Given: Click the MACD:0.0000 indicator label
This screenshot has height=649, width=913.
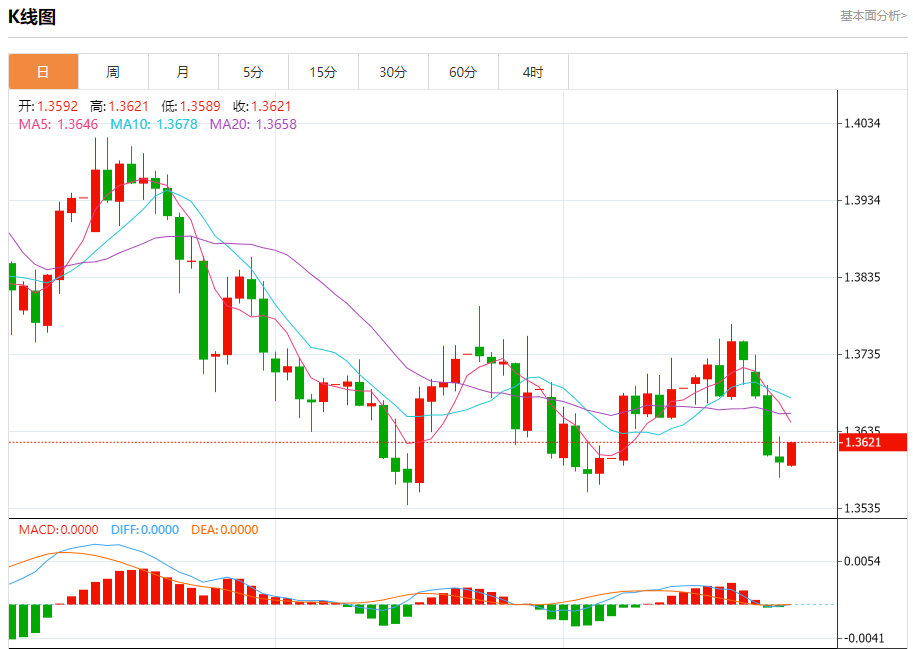Looking at the screenshot, I should 58,530.
